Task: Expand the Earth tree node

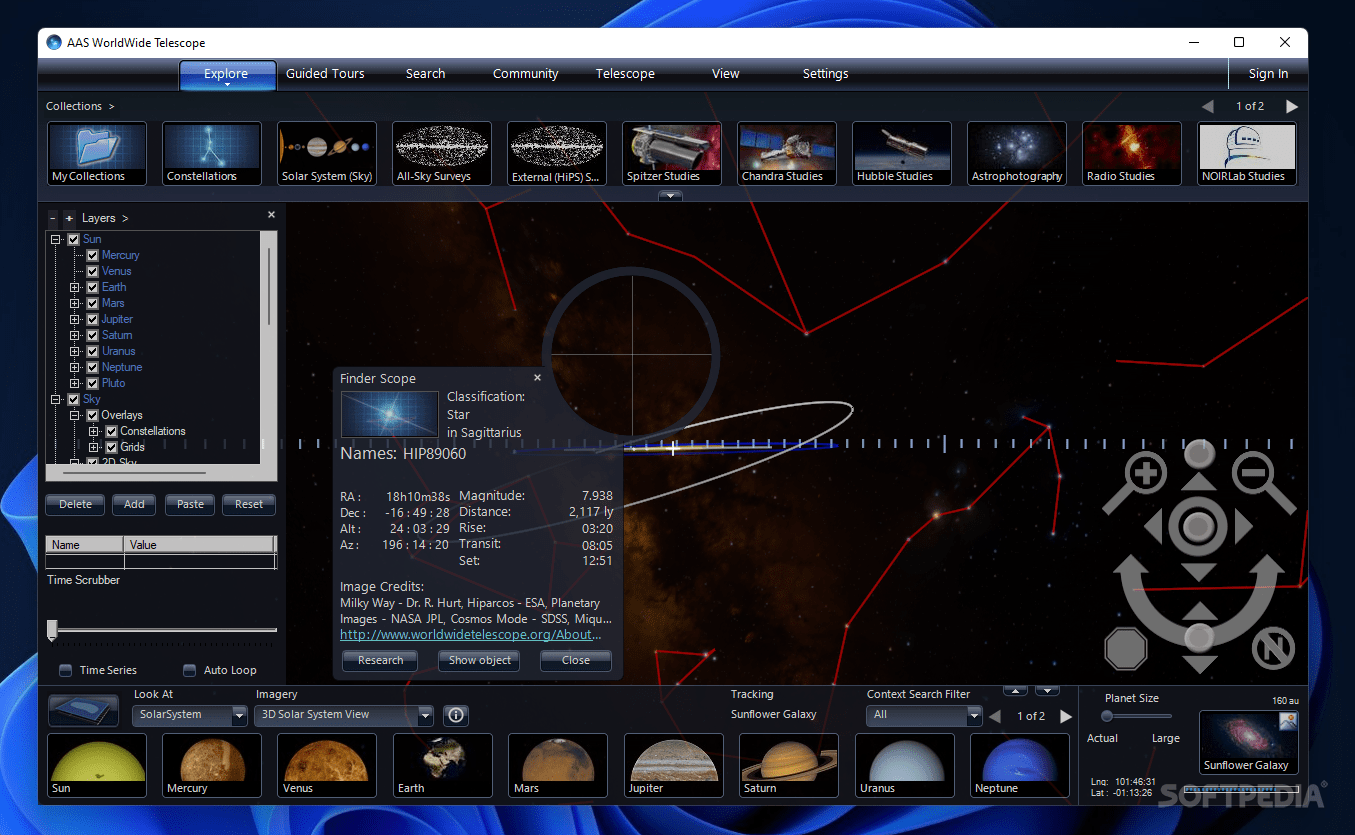Action: pyautogui.click(x=75, y=287)
